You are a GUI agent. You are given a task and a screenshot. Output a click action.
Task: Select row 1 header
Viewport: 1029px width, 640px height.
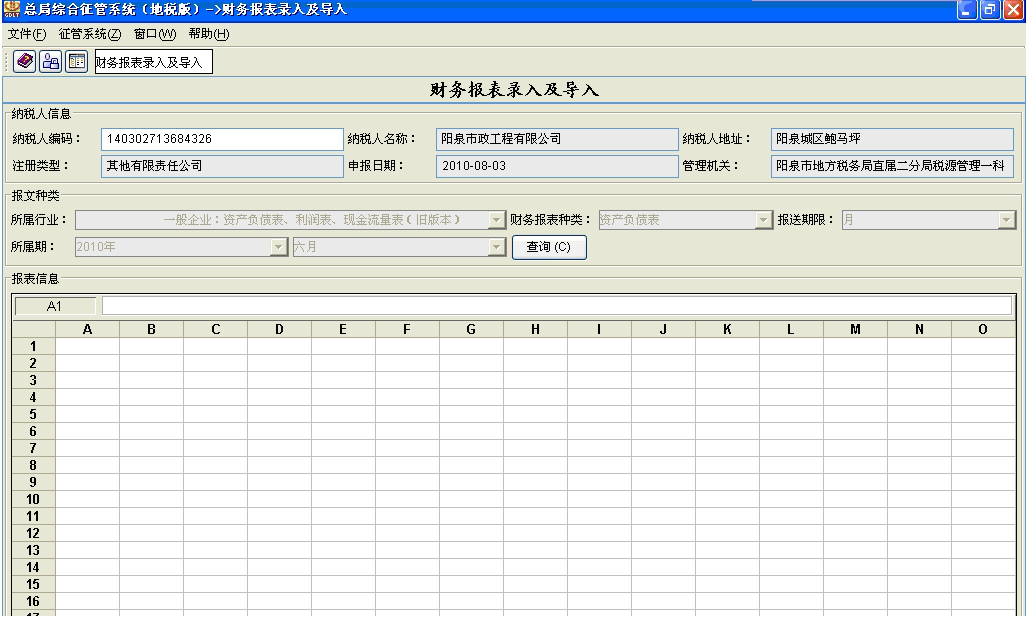click(x=33, y=346)
